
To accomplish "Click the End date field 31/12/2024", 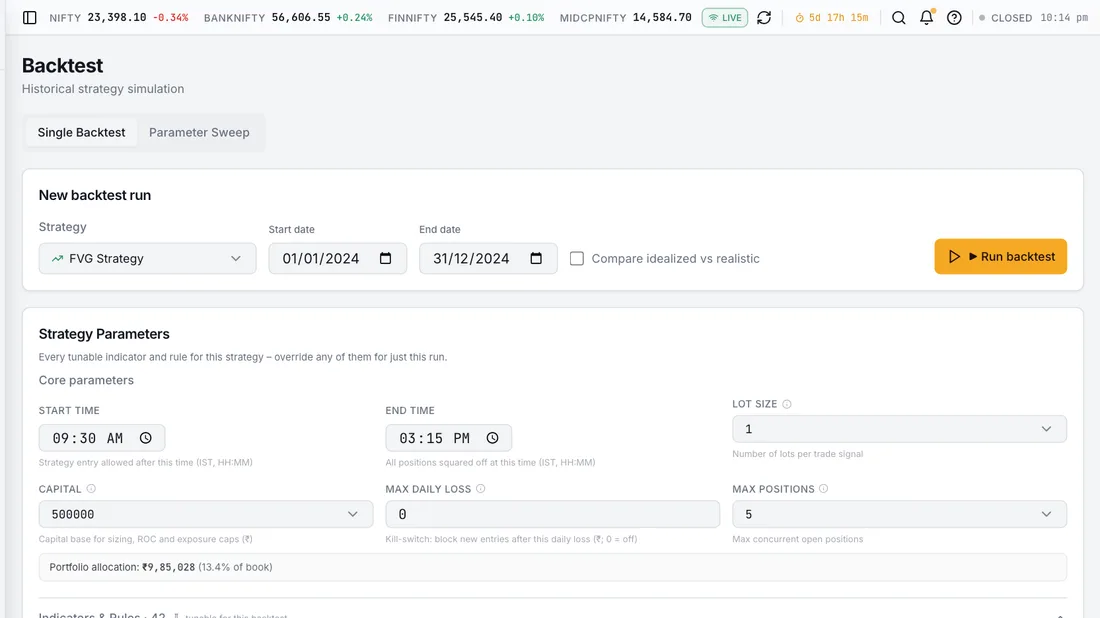I will pos(488,258).
